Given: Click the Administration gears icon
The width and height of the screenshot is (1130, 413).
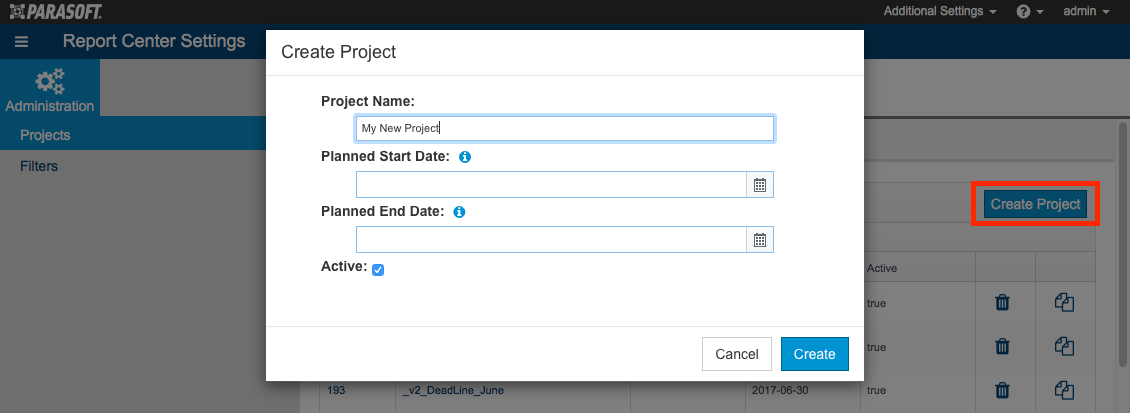Looking at the screenshot, I should click(x=50, y=81).
